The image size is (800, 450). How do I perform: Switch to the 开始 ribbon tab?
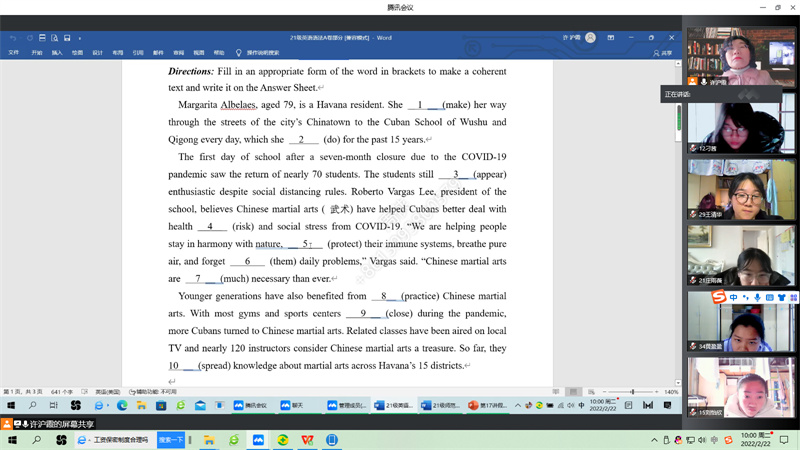coord(37,53)
